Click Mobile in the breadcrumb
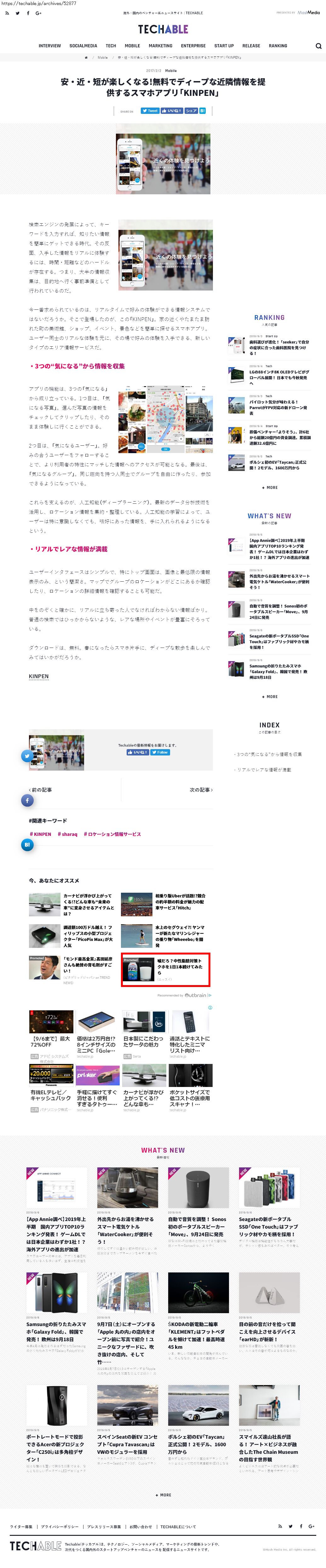Screen dimensions: 326x1568 (x=103, y=57)
